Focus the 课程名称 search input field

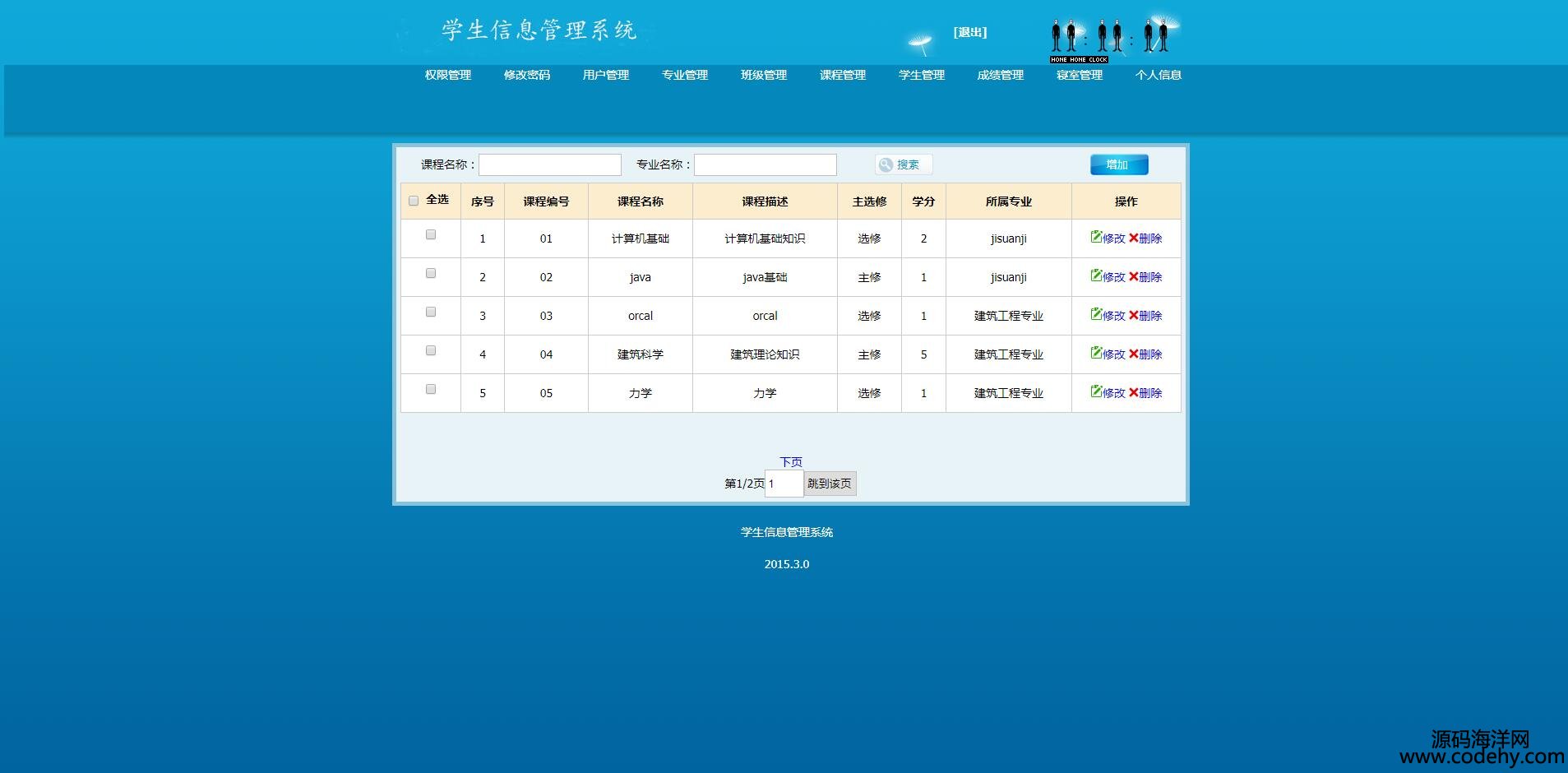[550, 164]
